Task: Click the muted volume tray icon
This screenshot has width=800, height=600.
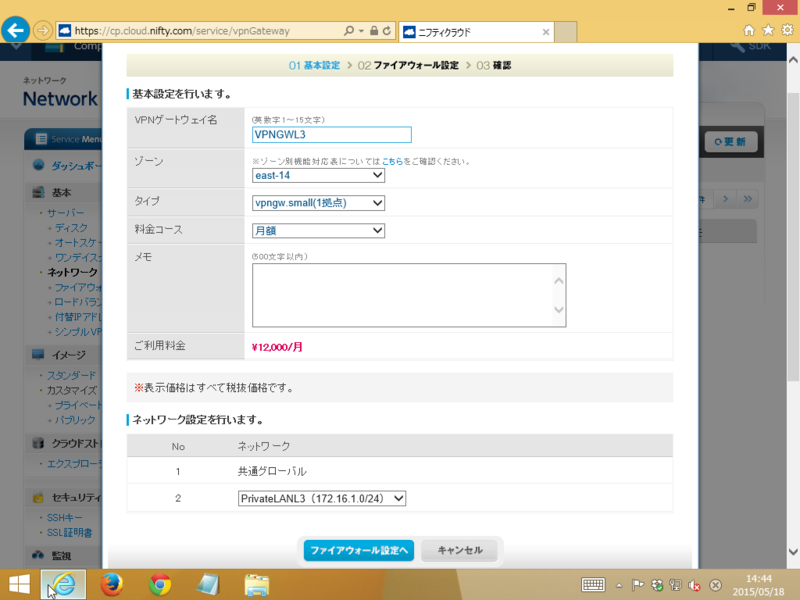Action: 694,585
